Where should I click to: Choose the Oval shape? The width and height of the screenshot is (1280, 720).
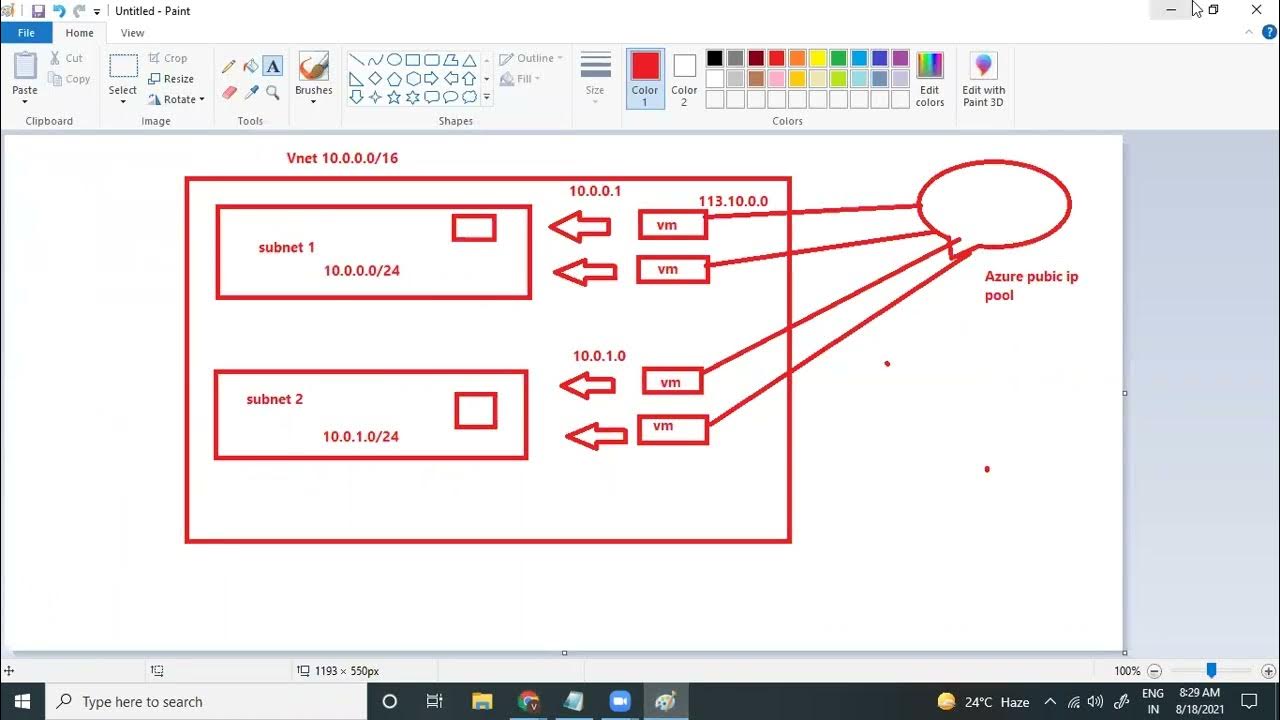point(394,60)
